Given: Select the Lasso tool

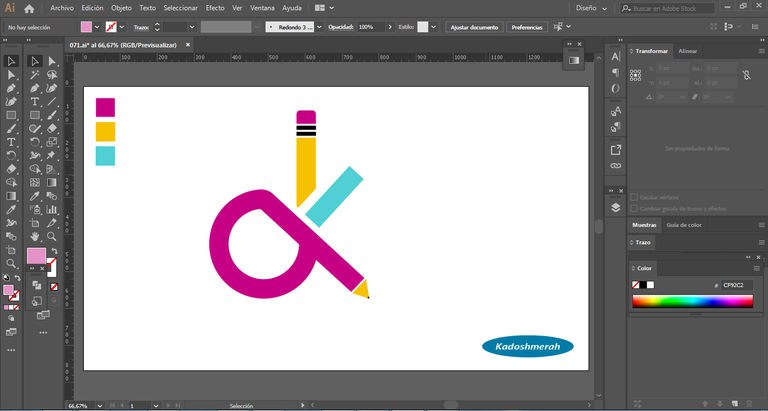Looking at the screenshot, I should [x=52, y=75].
